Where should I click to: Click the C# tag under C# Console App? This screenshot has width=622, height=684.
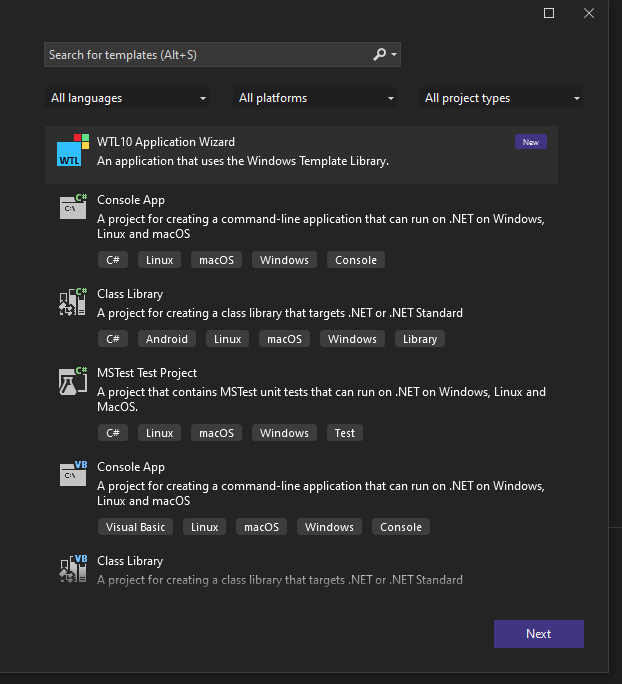[113, 260]
